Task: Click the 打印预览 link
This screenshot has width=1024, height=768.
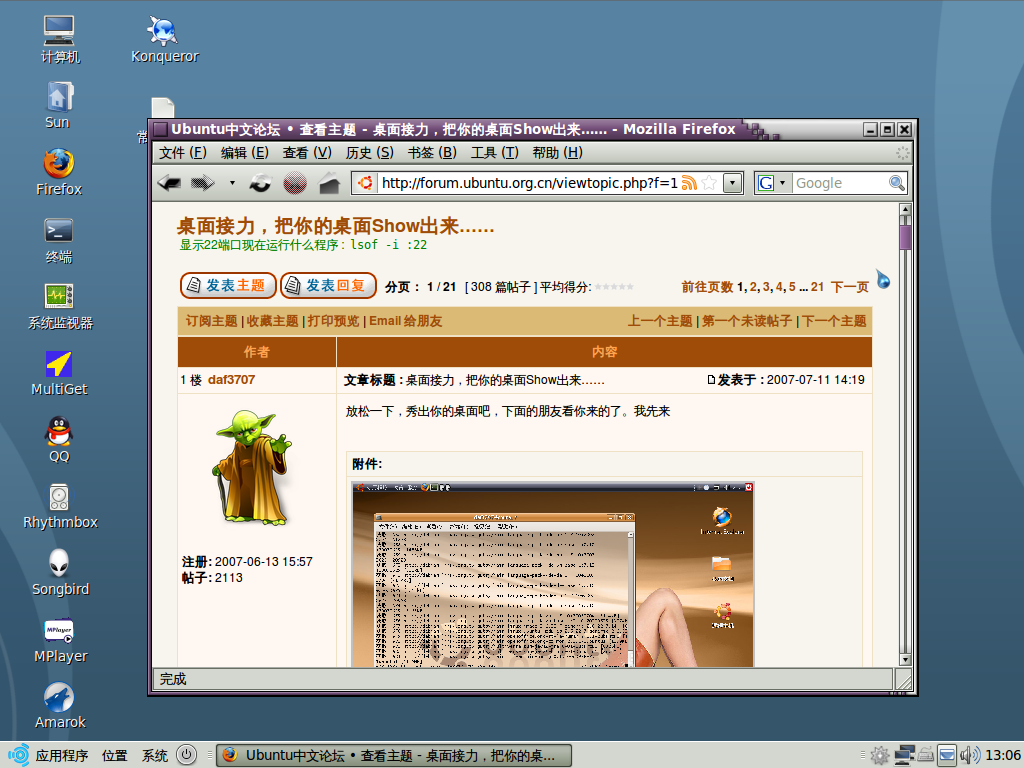Action: point(333,321)
